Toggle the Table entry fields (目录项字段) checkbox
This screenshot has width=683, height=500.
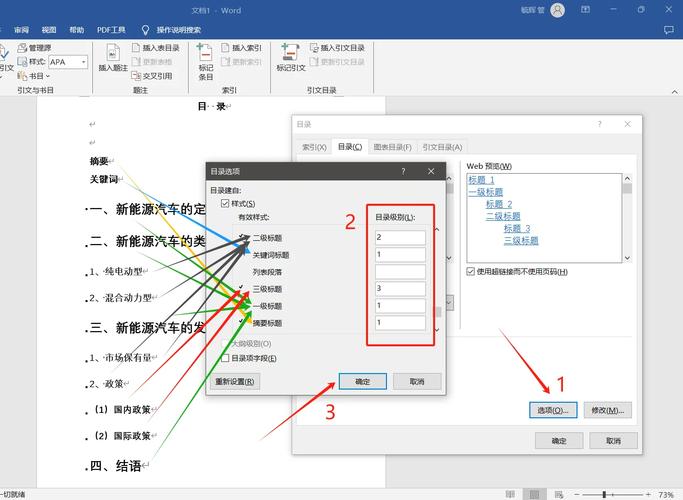[225, 358]
